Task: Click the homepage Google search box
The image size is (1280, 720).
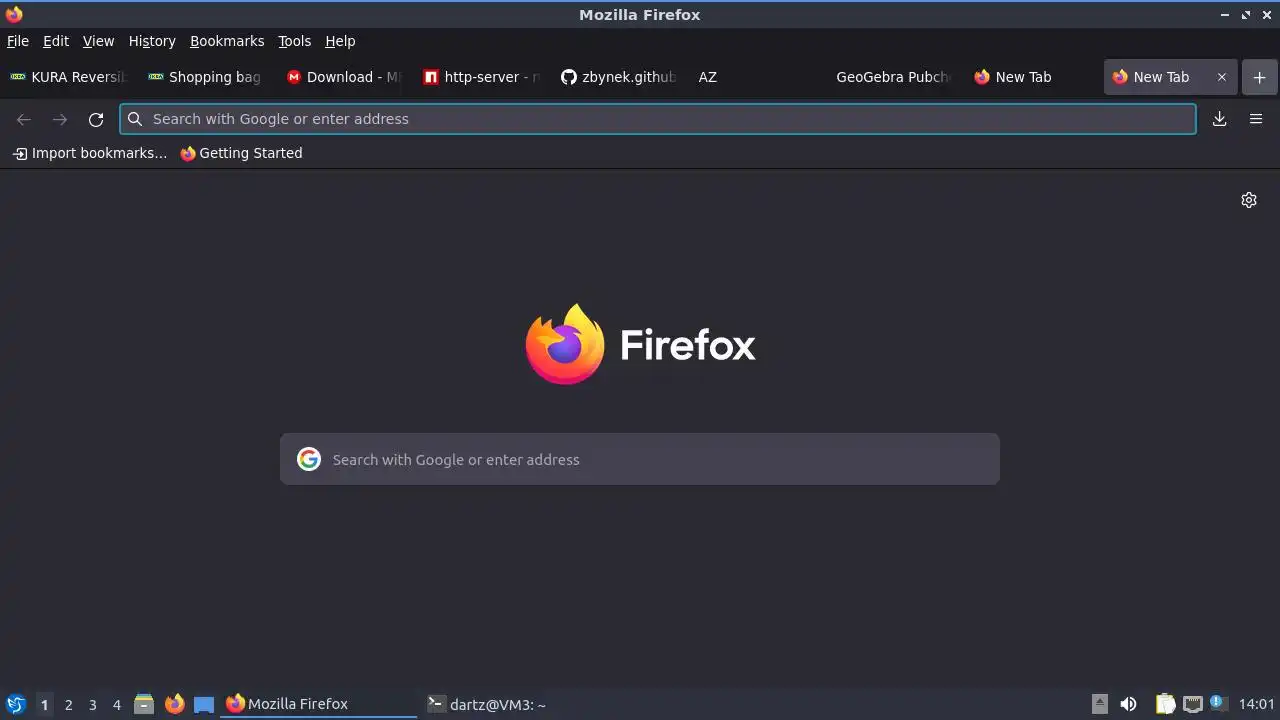Action: (640, 459)
